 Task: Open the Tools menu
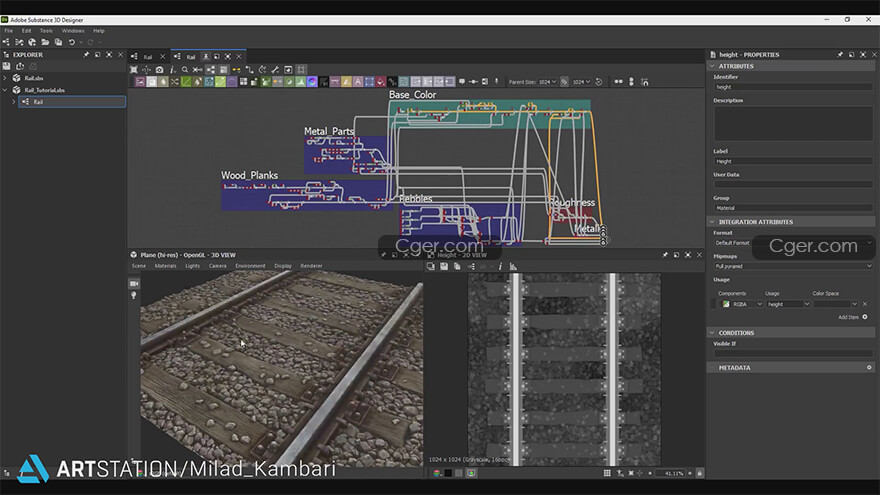(46, 31)
